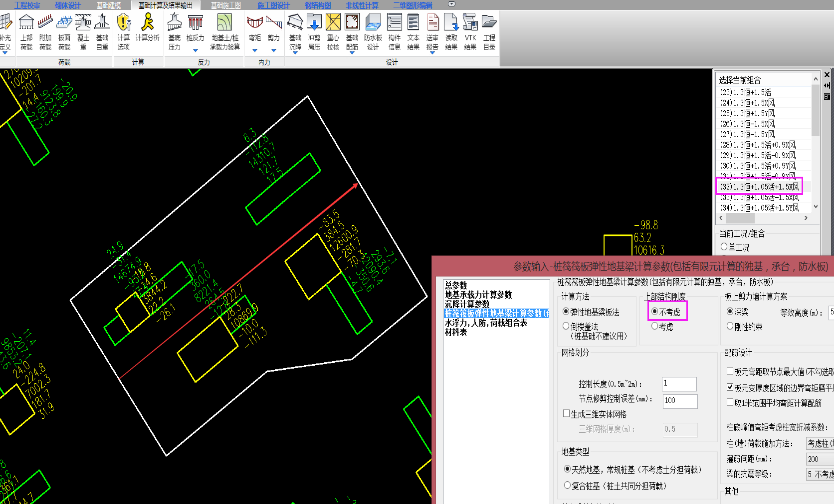
Task: Click the pin icon under the side panel close button
Action: [827, 86]
